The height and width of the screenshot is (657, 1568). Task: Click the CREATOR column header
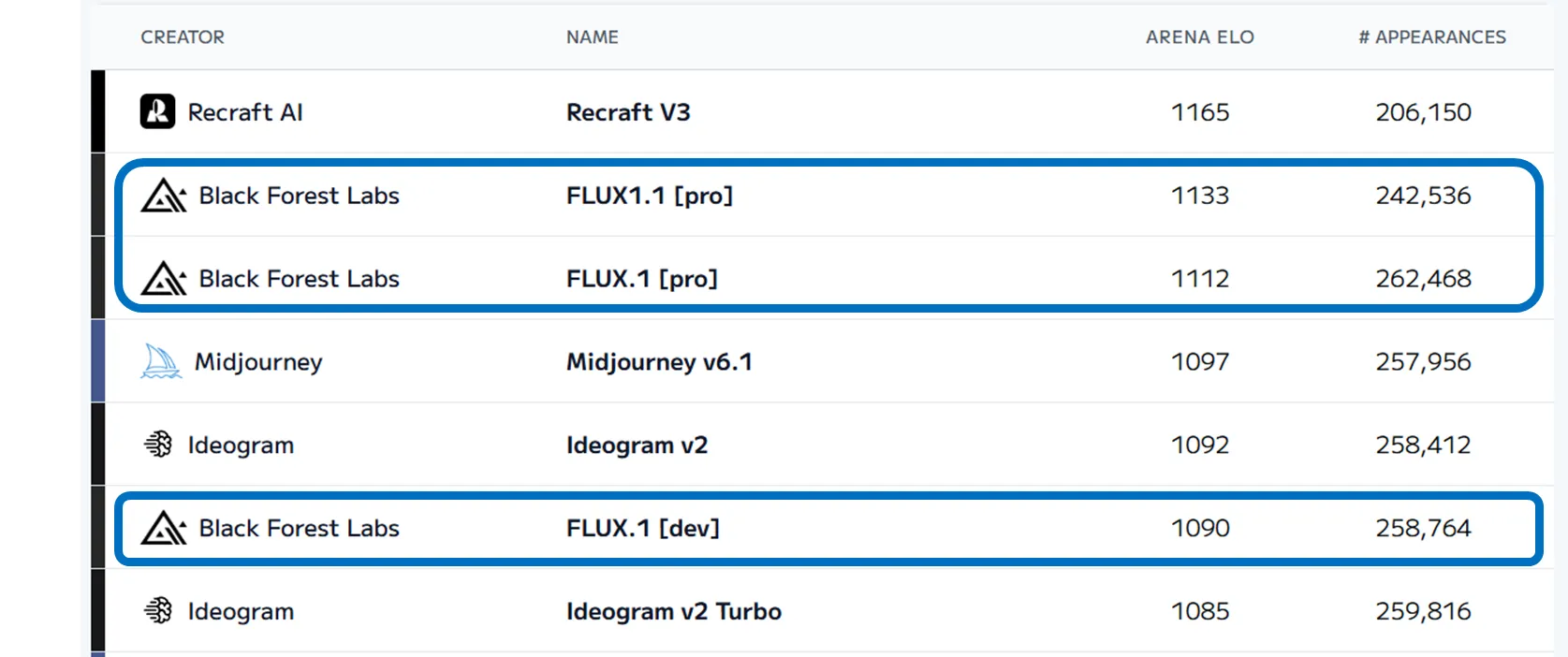(x=183, y=36)
